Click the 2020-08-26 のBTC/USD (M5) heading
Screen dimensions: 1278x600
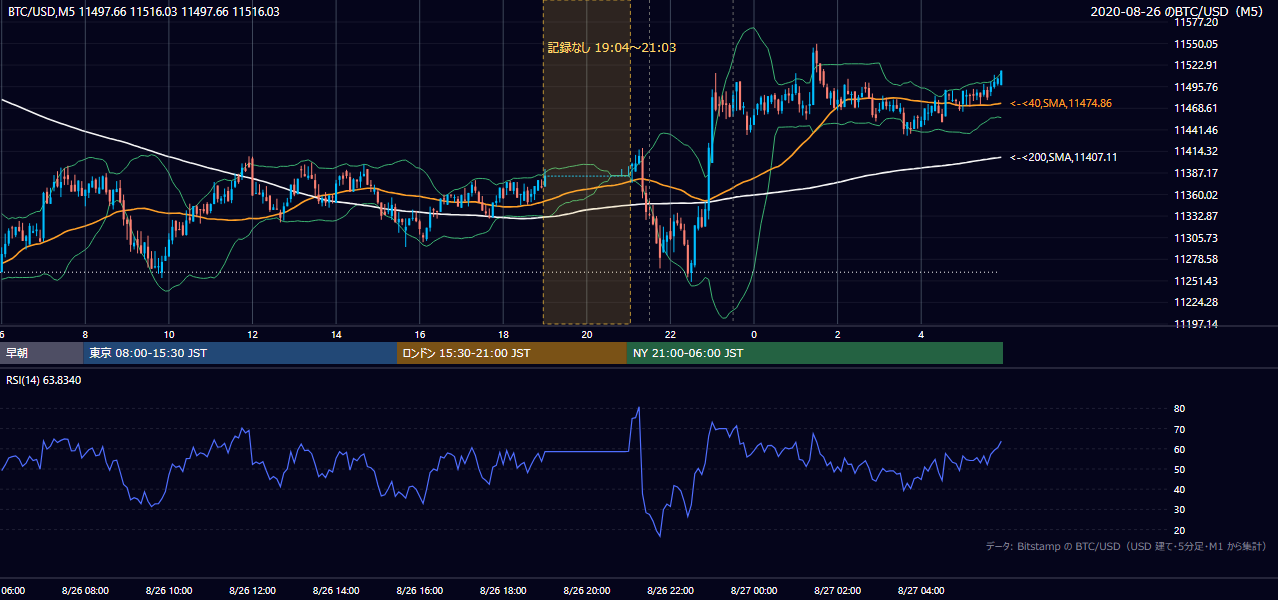[1180, 12]
